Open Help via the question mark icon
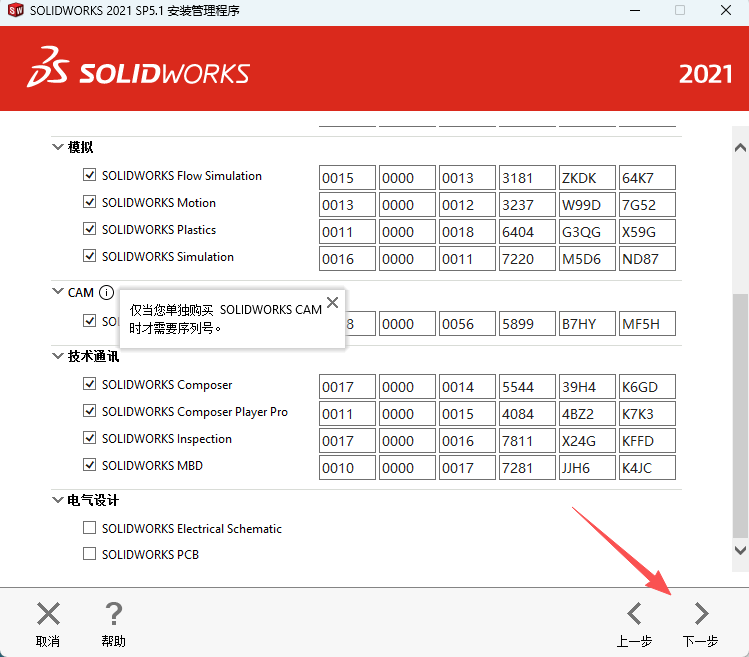 [114, 614]
